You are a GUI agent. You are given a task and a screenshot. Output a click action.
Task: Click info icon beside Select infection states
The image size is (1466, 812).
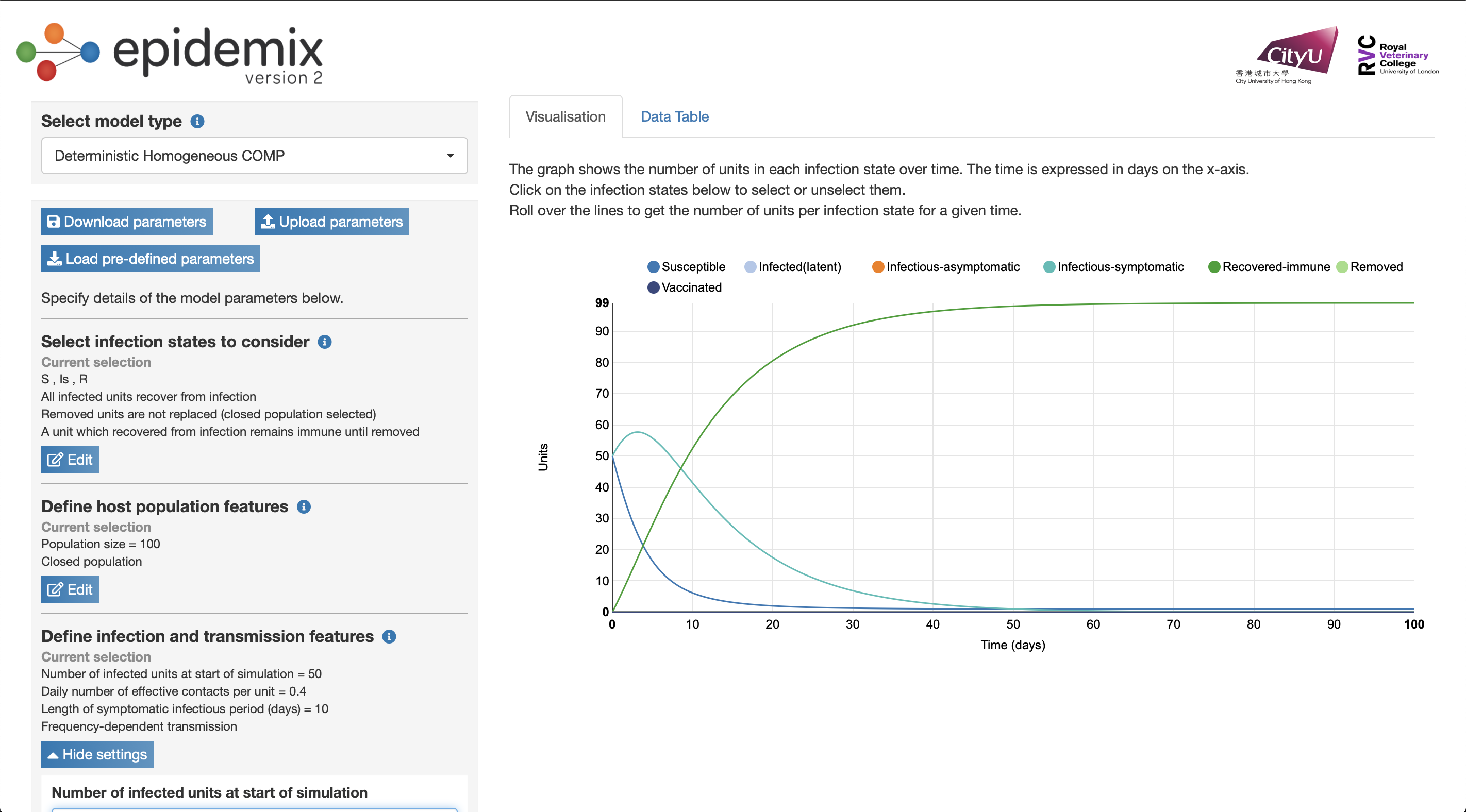point(324,342)
